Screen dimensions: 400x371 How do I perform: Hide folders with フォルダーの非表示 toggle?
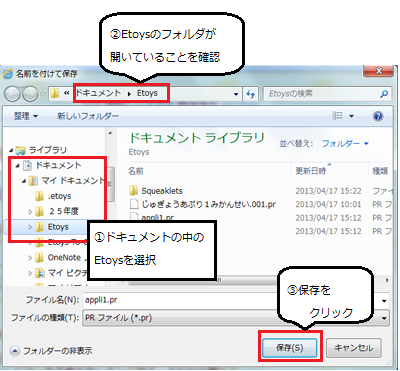(x=51, y=351)
